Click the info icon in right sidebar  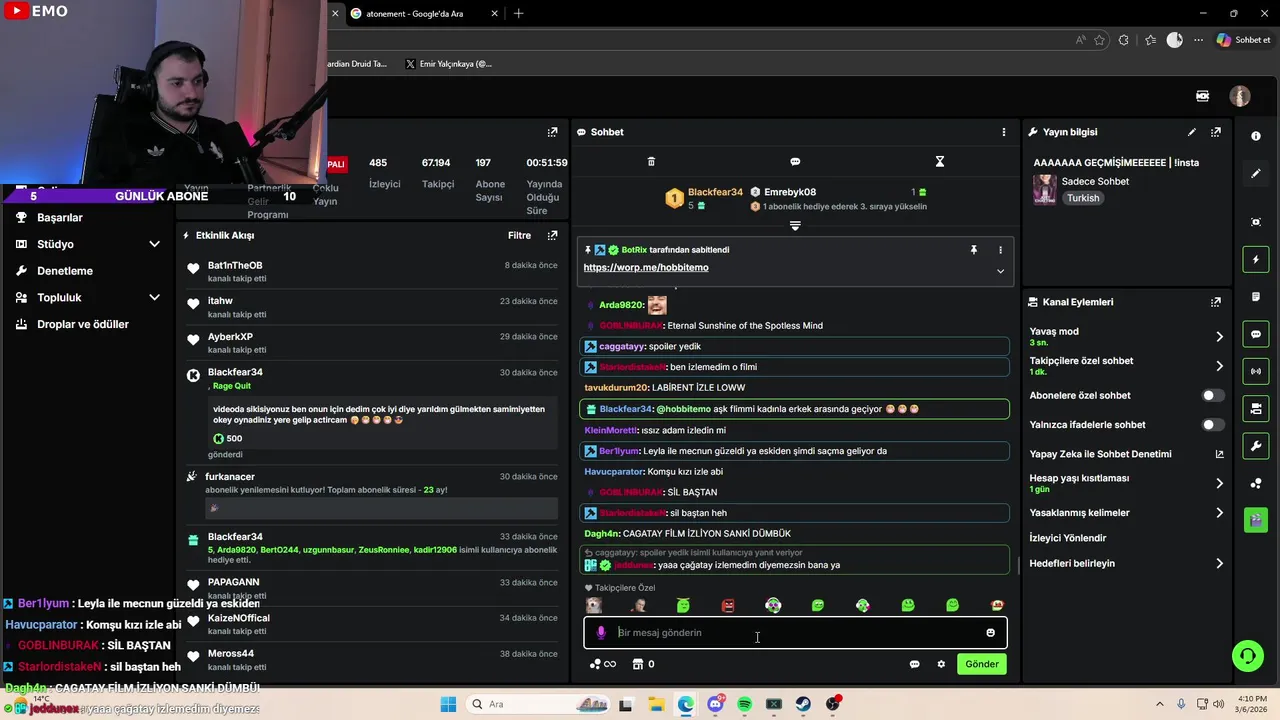[x=1256, y=136]
